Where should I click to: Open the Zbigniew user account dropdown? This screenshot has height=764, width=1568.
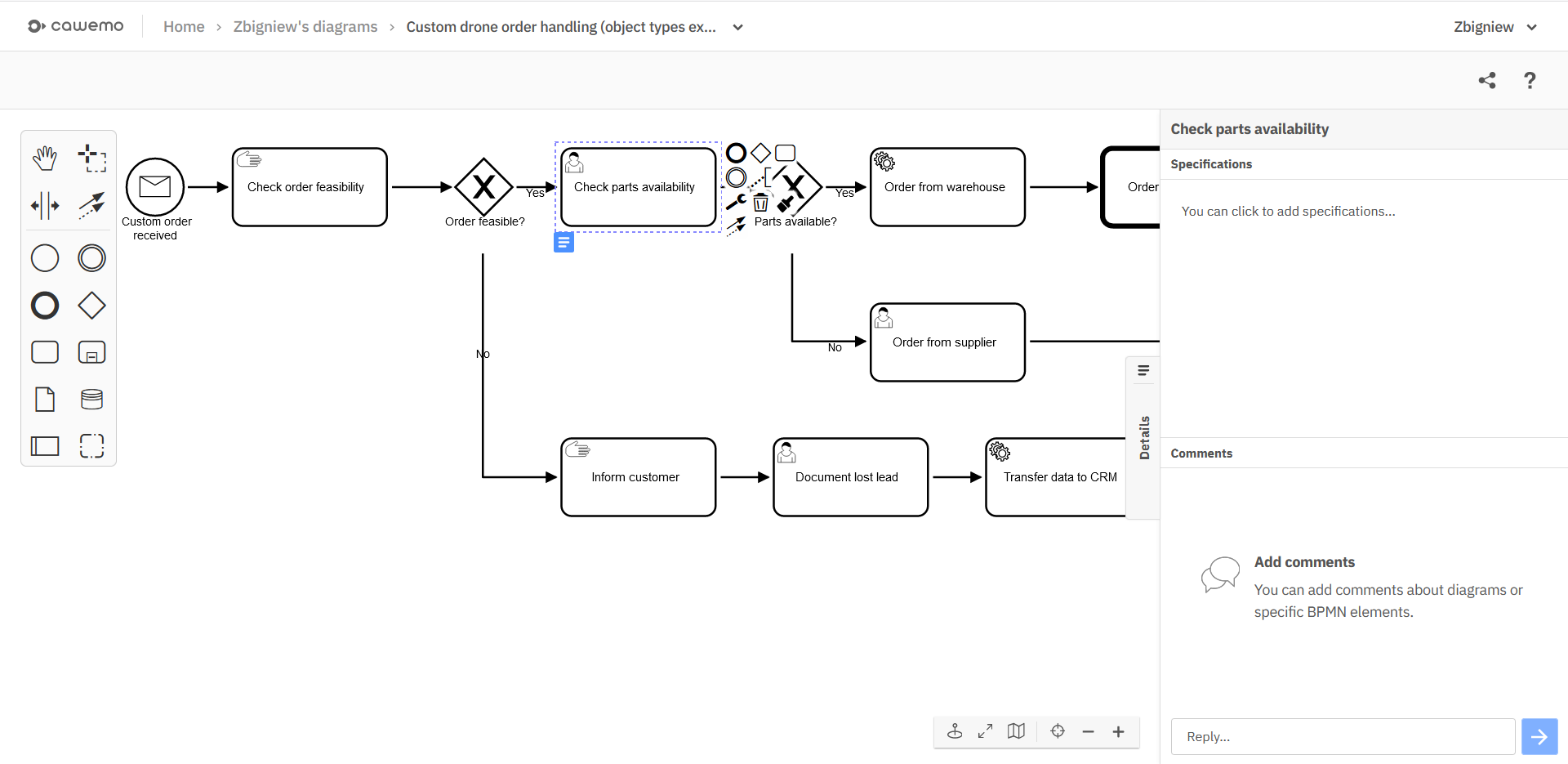[x=1494, y=27]
